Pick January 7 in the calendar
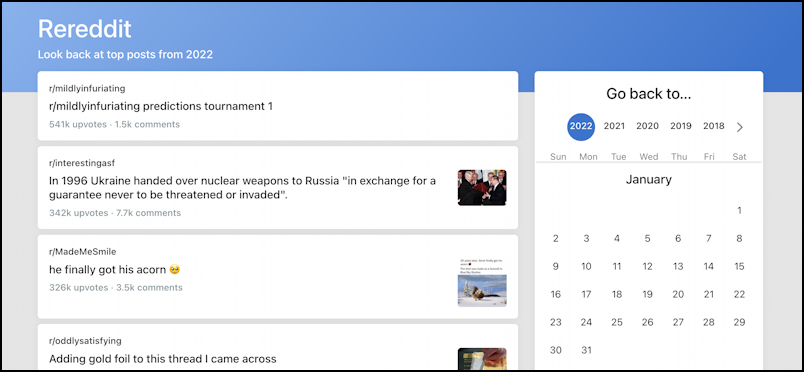 [x=709, y=239]
